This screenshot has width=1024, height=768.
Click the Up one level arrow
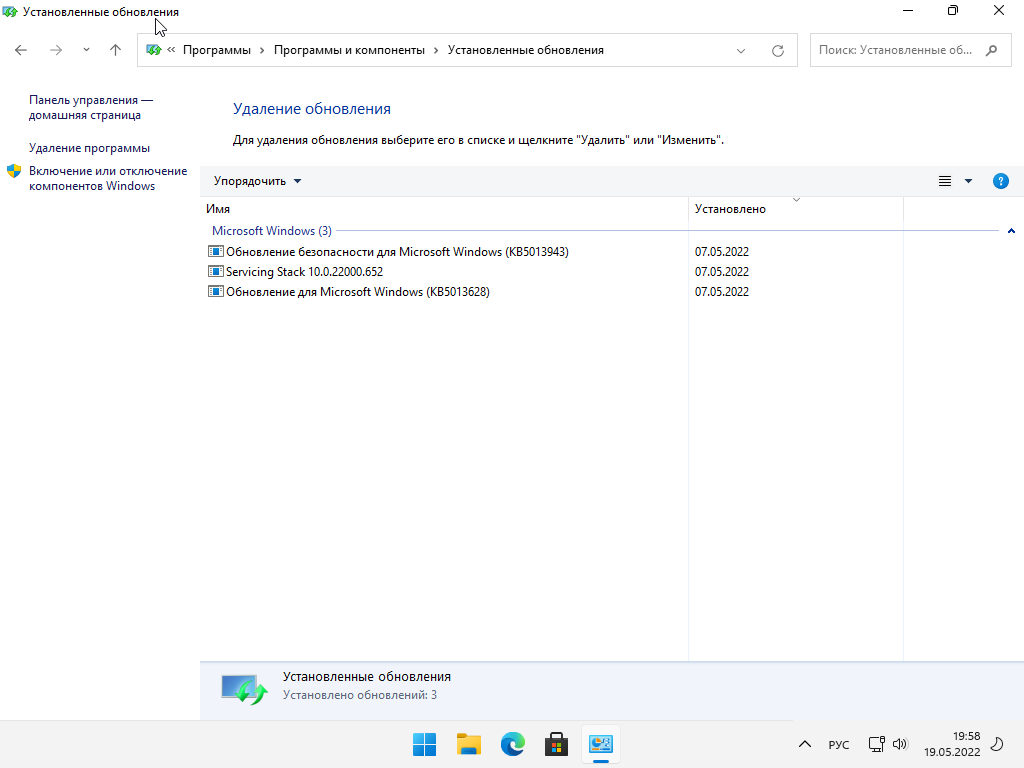pos(115,50)
